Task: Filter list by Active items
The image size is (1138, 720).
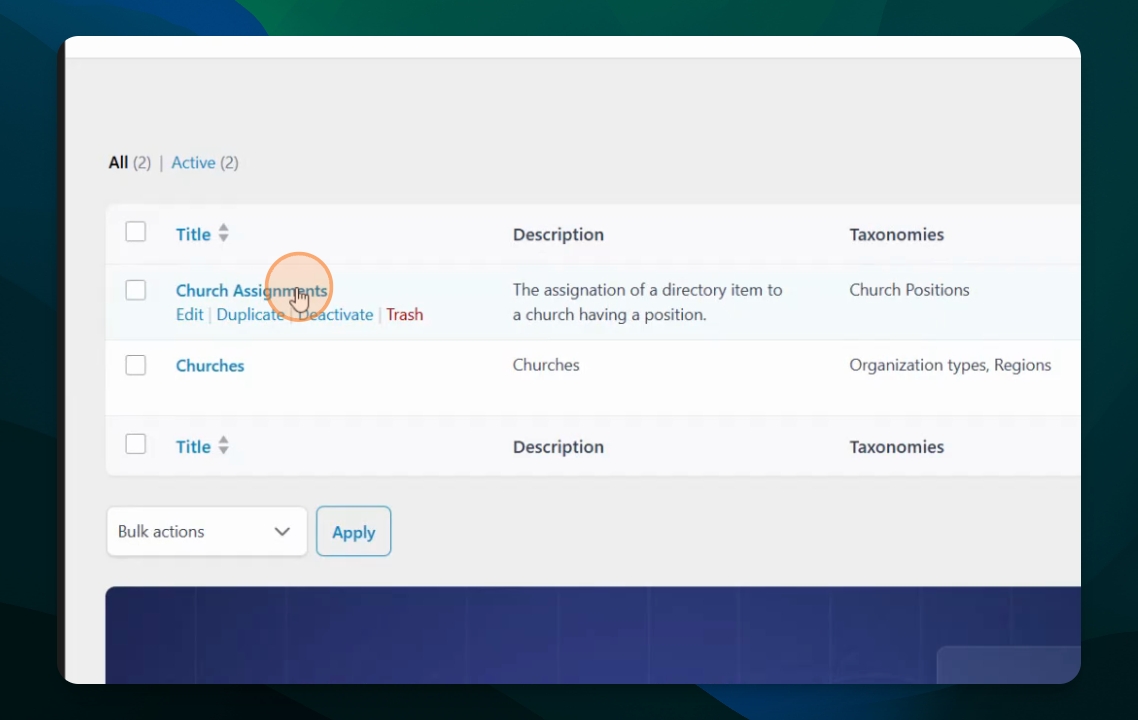Action: pyautogui.click(x=193, y=163)
